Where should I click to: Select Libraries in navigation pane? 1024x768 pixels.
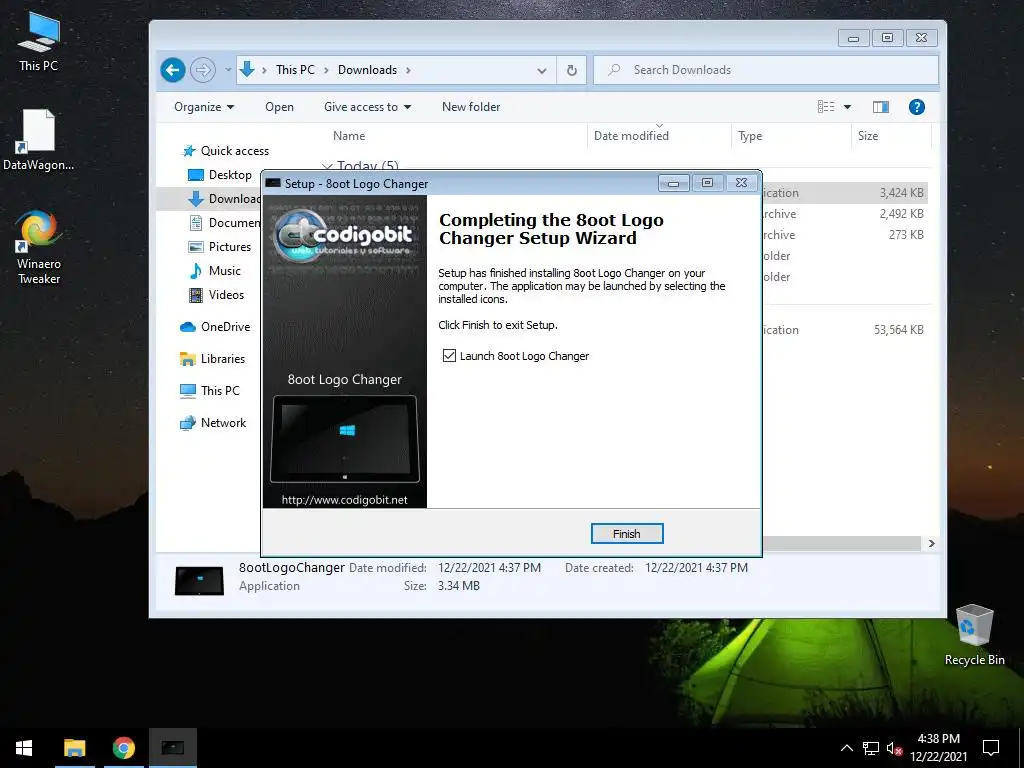click(212, 359)
